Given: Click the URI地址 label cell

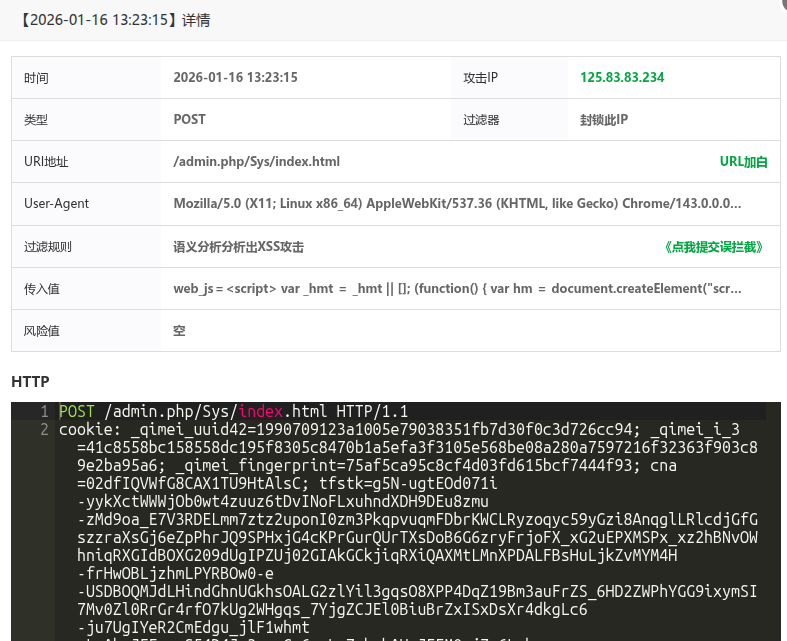Looking at the screenshot, I should 86,162.
